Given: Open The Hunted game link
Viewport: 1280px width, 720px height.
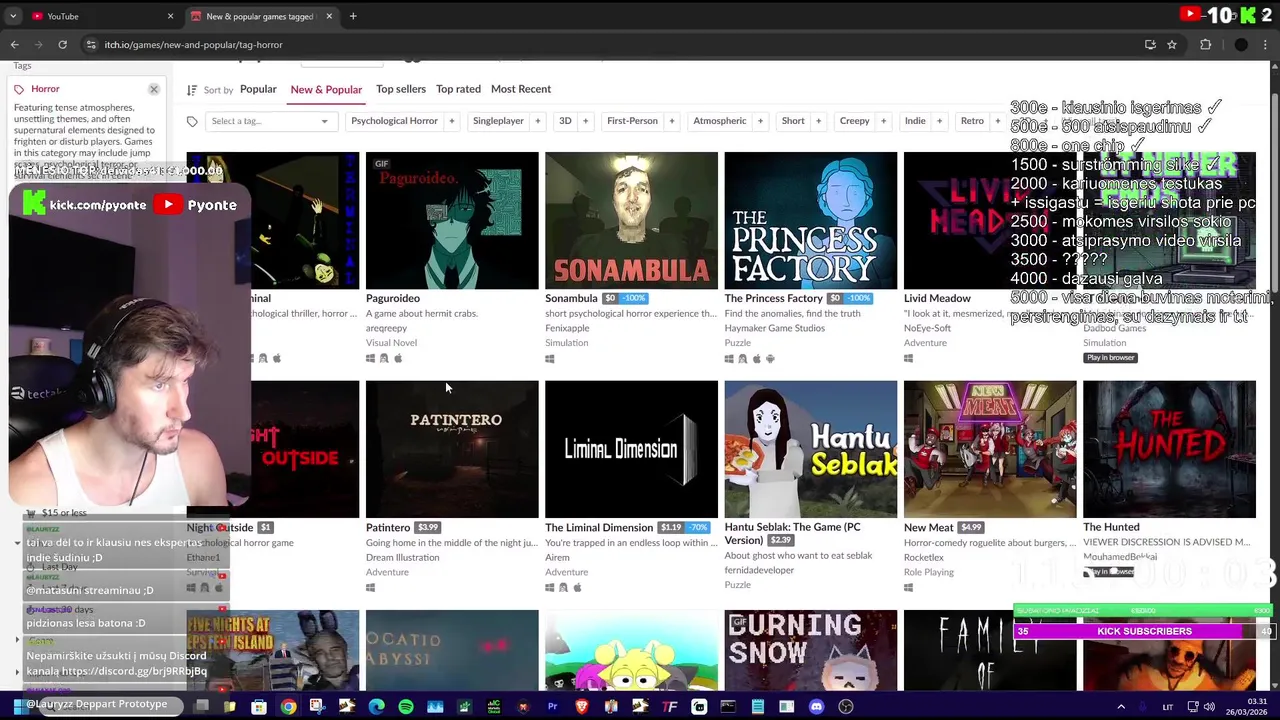Looking at the screenshot, I should point(1111,527).
